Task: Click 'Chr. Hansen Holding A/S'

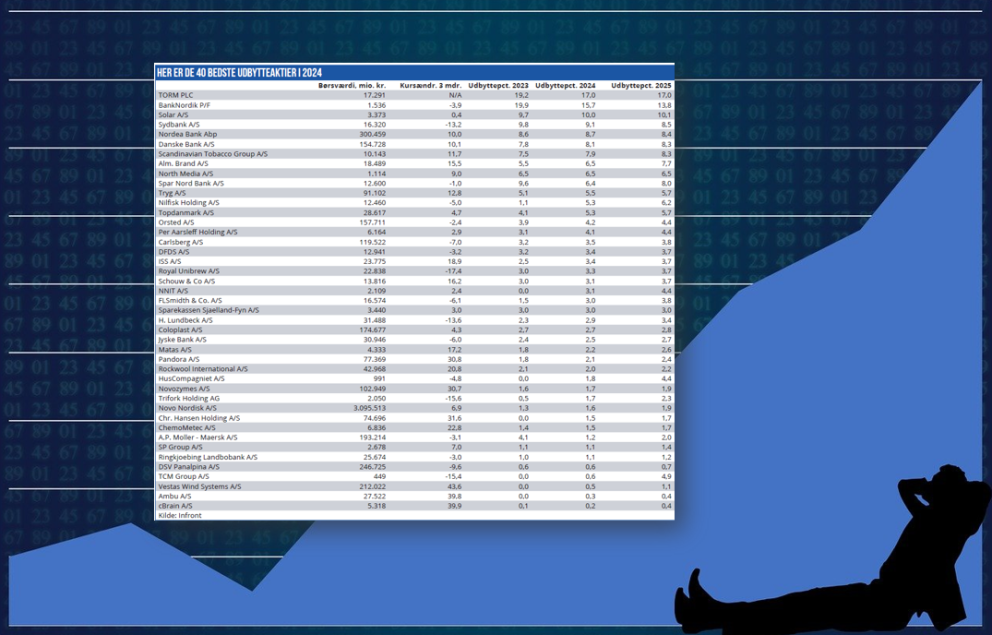Action: coord(199,418)
